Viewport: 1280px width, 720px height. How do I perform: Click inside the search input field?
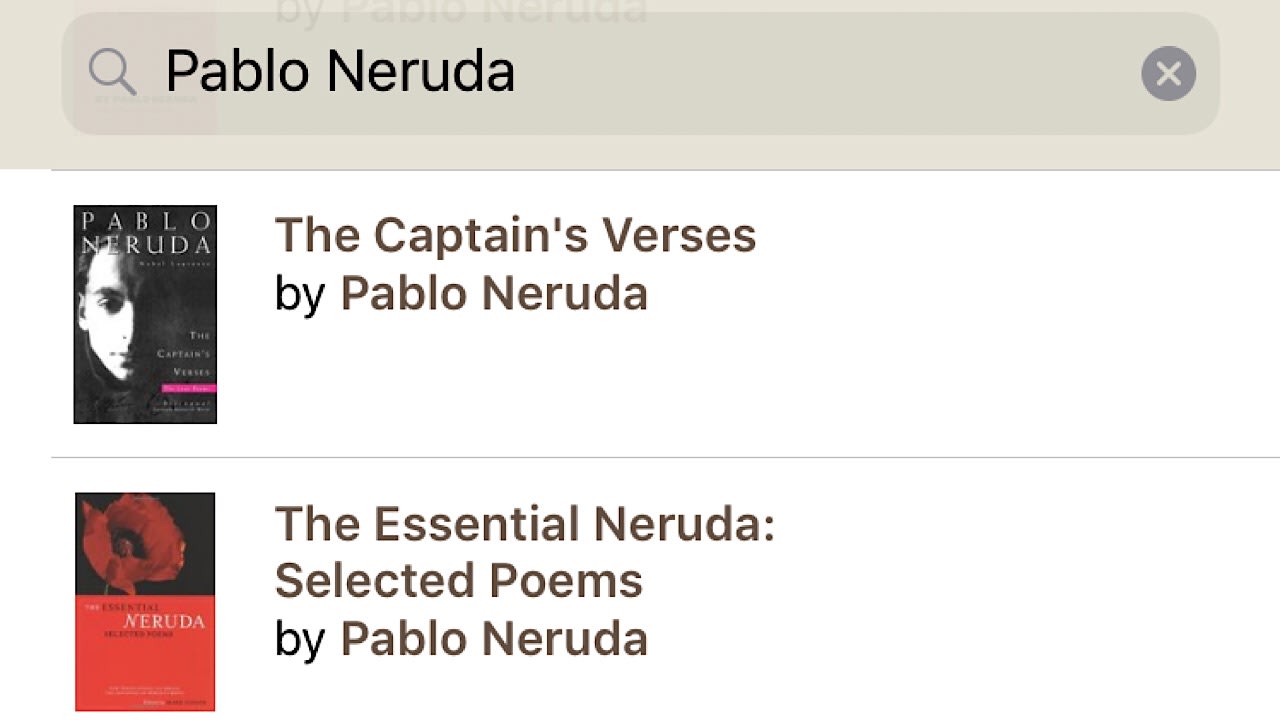(x=600, y=71)
